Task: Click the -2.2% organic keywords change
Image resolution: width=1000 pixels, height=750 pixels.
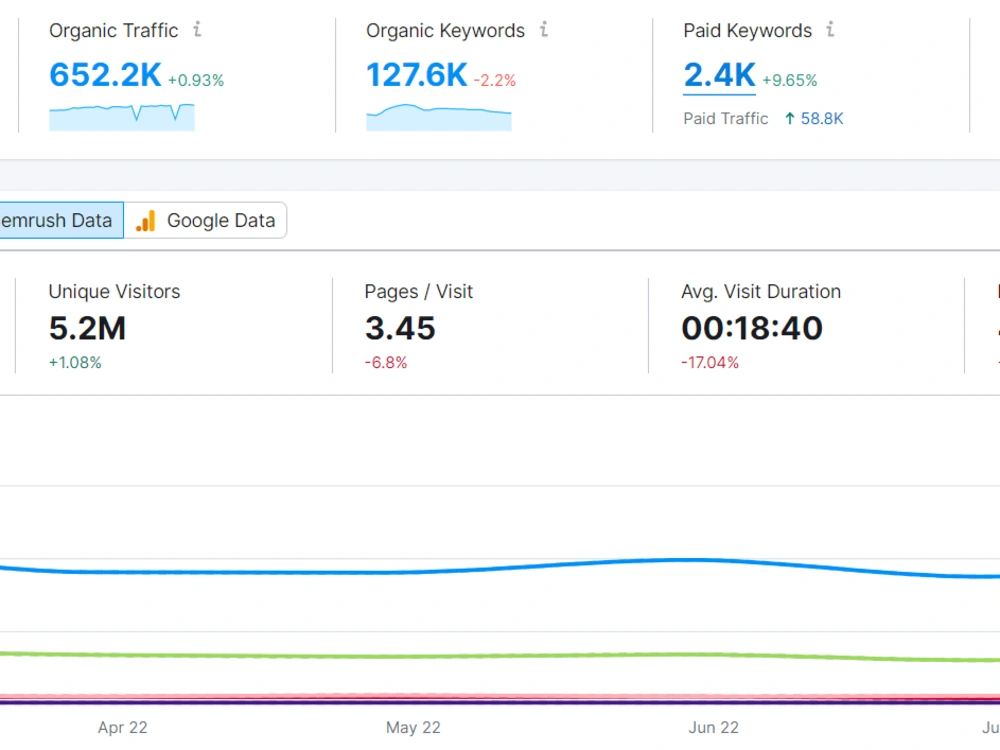Action: (x=494, y=80)
